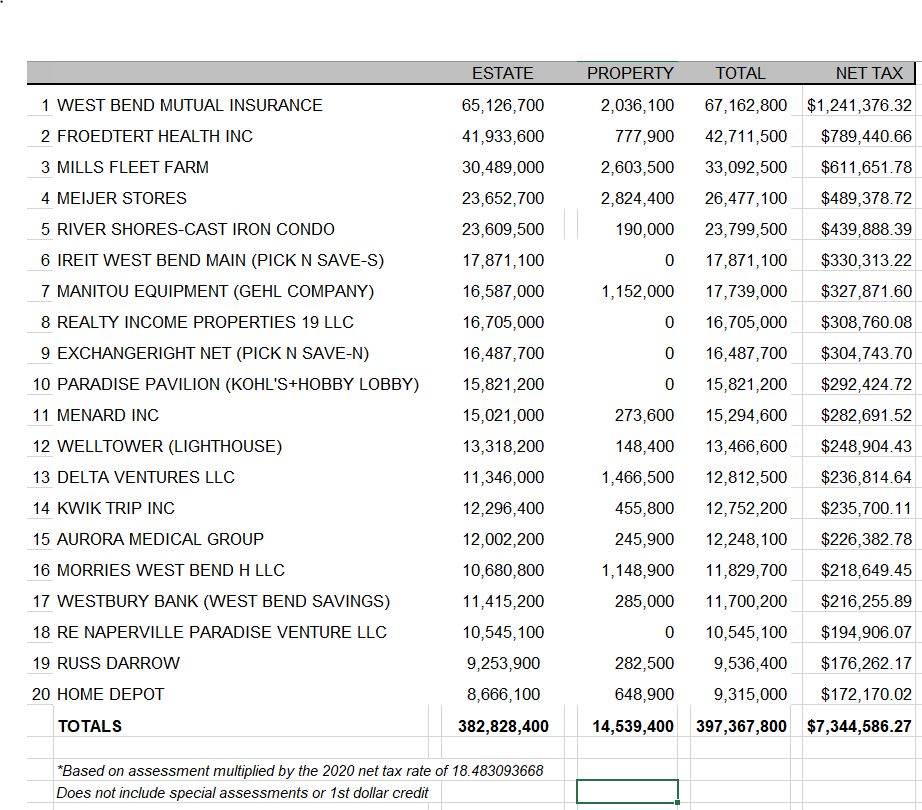Click HOME DEPOT cell
The width and height of the screenshot is (922, 810).
[110, 695]
